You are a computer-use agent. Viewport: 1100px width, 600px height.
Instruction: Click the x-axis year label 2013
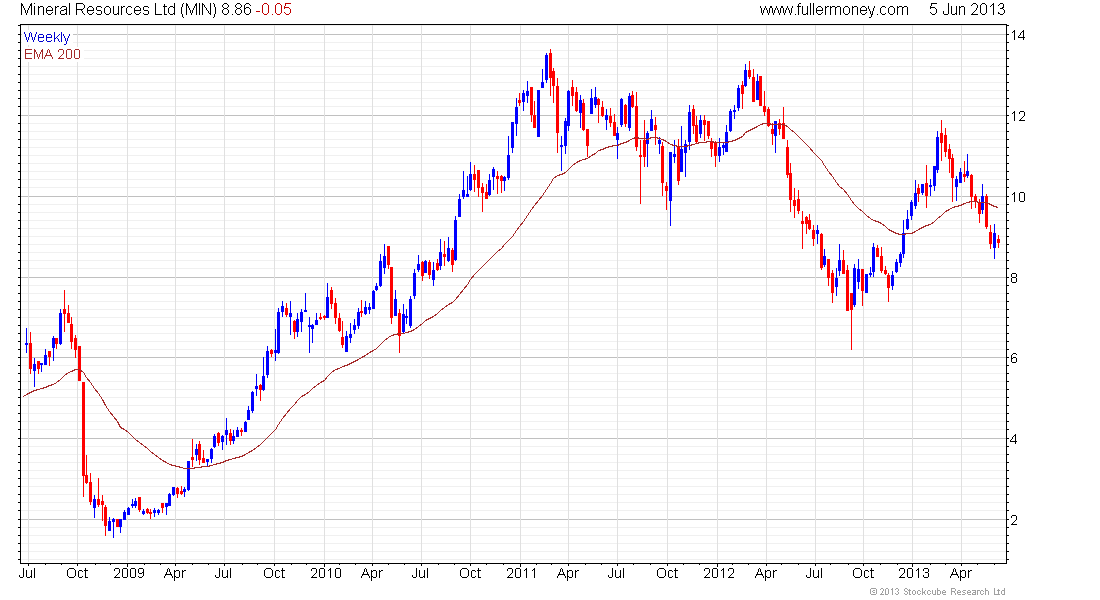(x=915, y=573)
